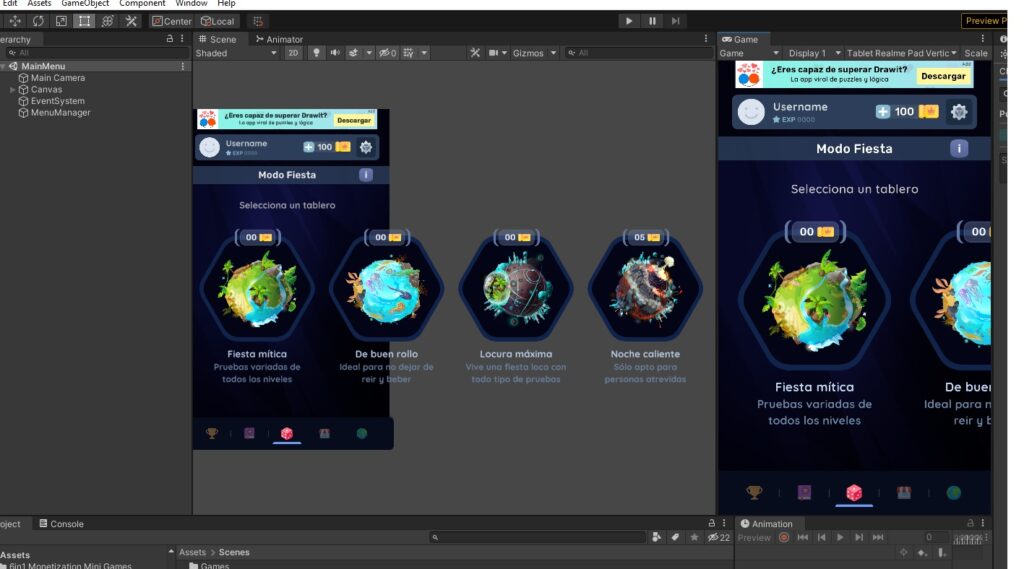1024x569 pixels.
Task: Open the Display 1 dropdown
Action: pyautogui.click(x=814, y=53)
